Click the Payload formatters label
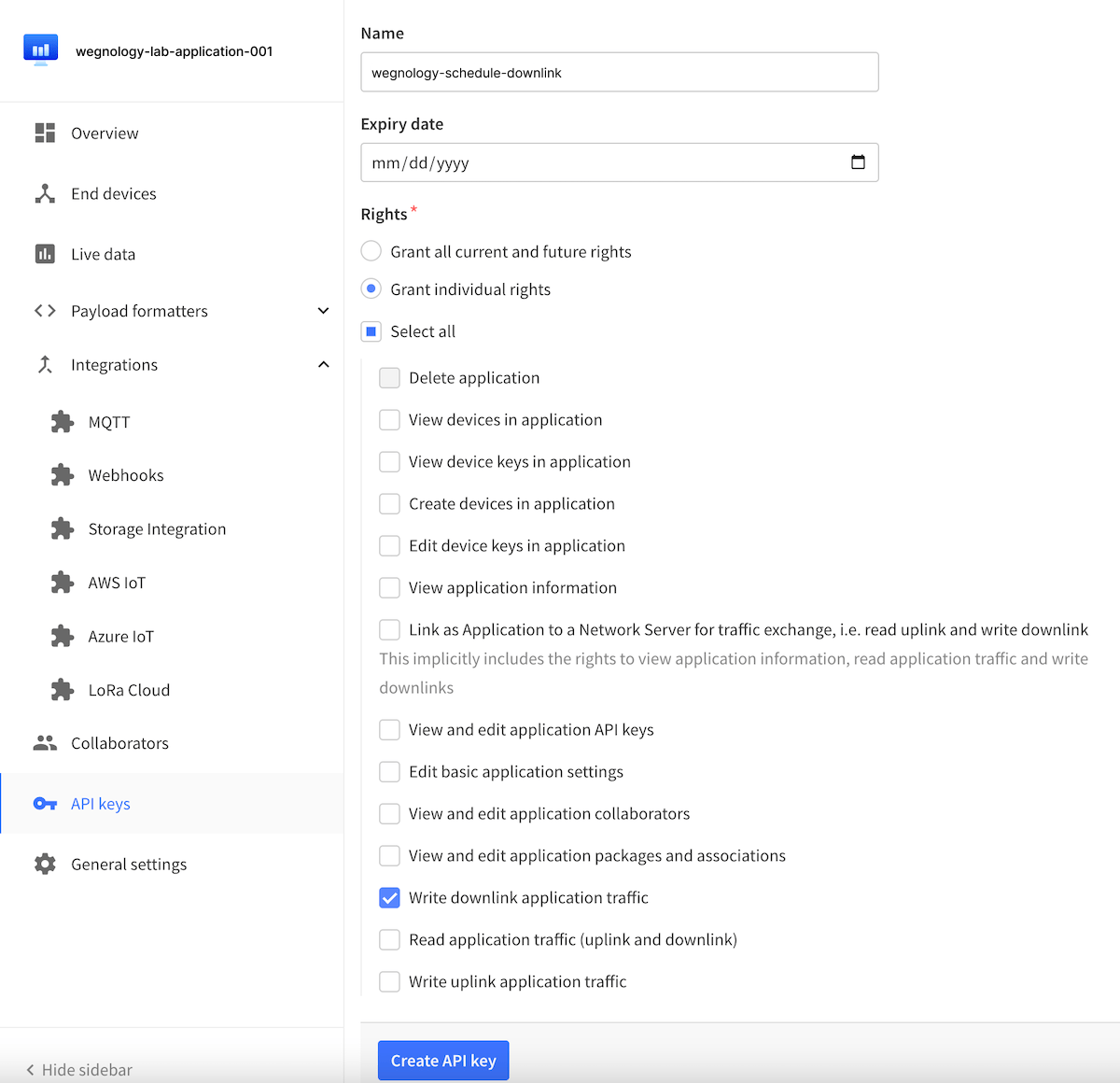1120x1083 pixels. click(139, 311)
